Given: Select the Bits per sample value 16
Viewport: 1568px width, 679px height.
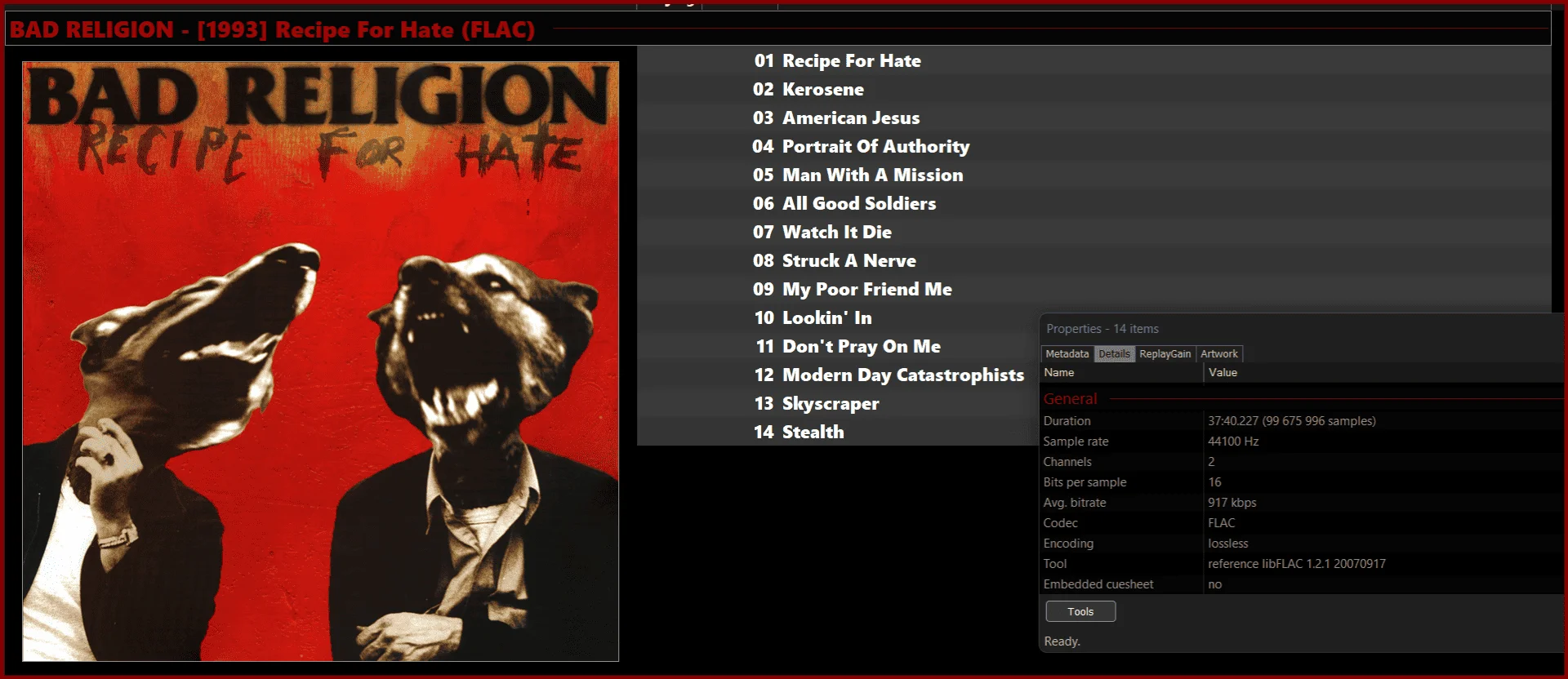Looking at the screenshot, I should click(x=1214, y=482).
